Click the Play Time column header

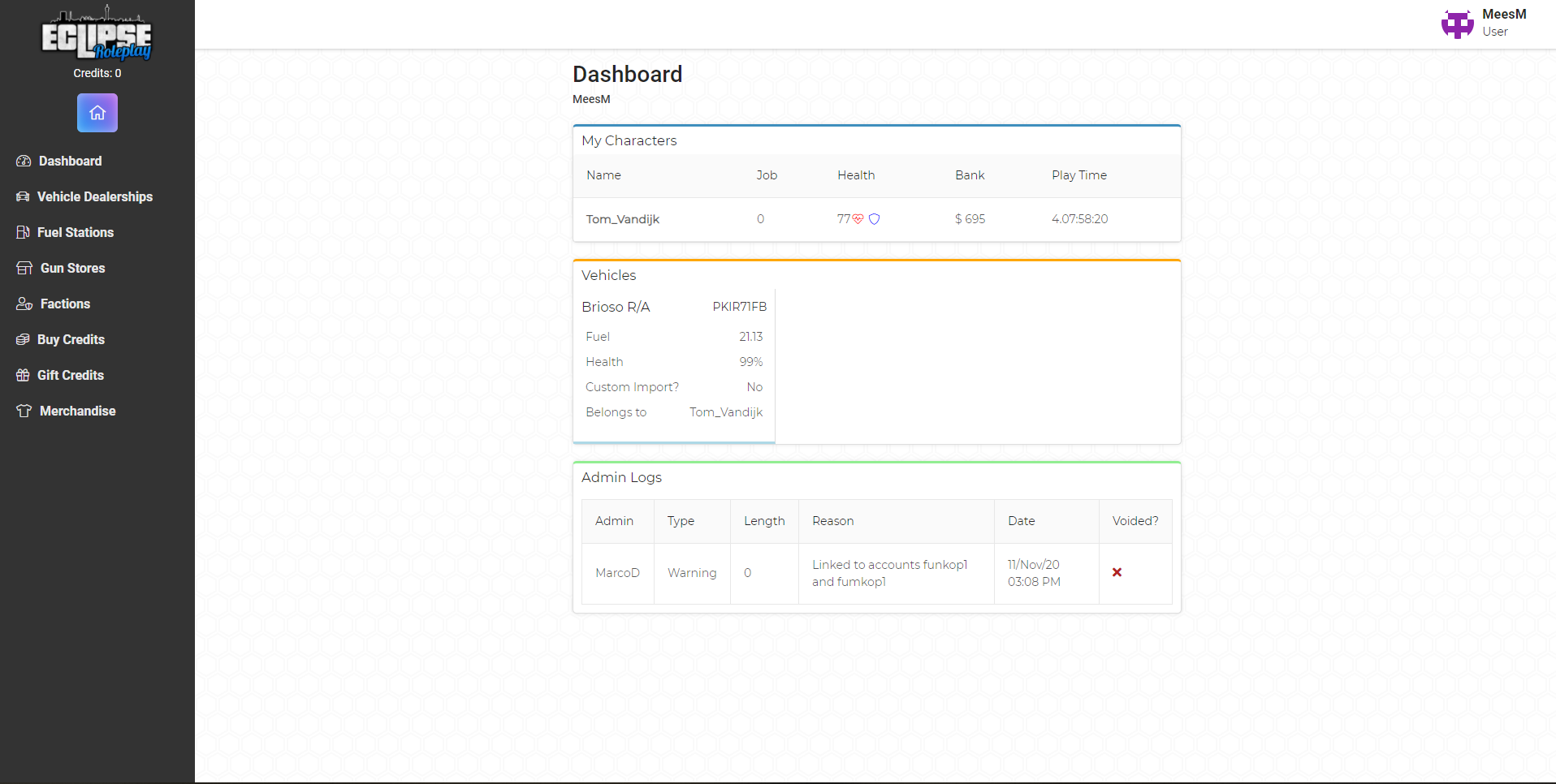(1079, 175)
